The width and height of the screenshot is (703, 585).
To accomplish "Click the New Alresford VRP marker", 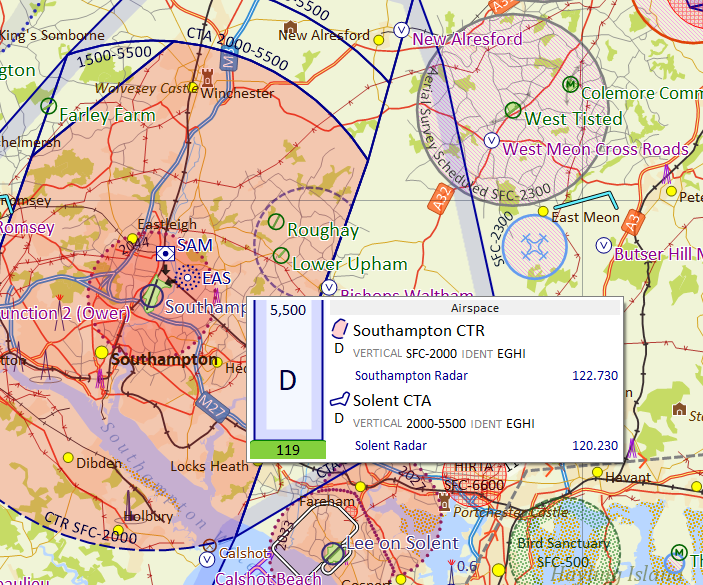I will pos(401,30).
